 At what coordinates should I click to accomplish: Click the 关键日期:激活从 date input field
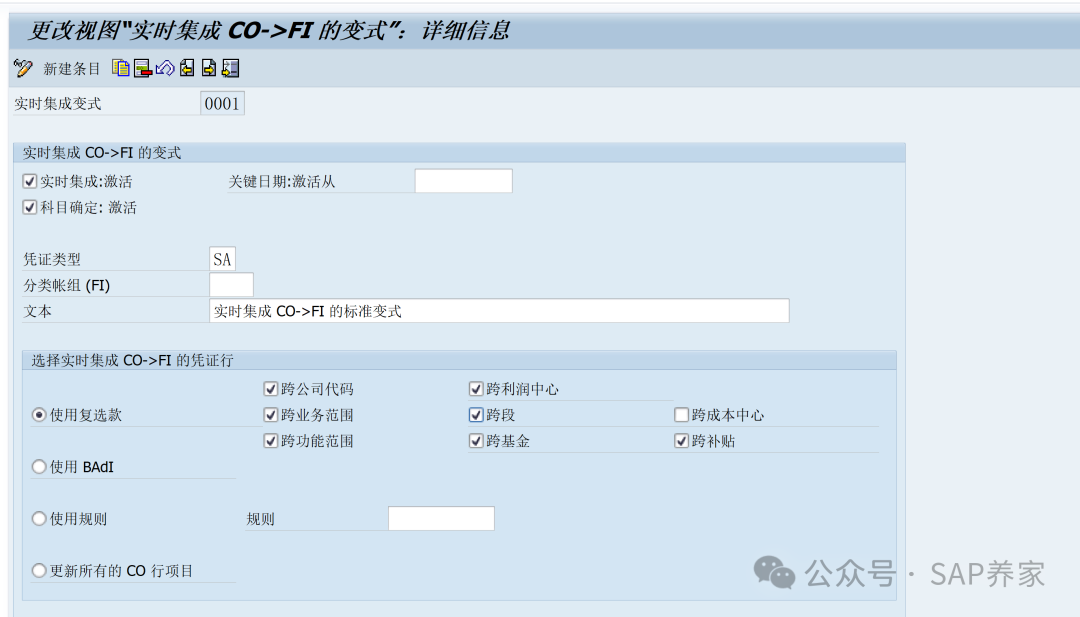[x=464, y=181]
